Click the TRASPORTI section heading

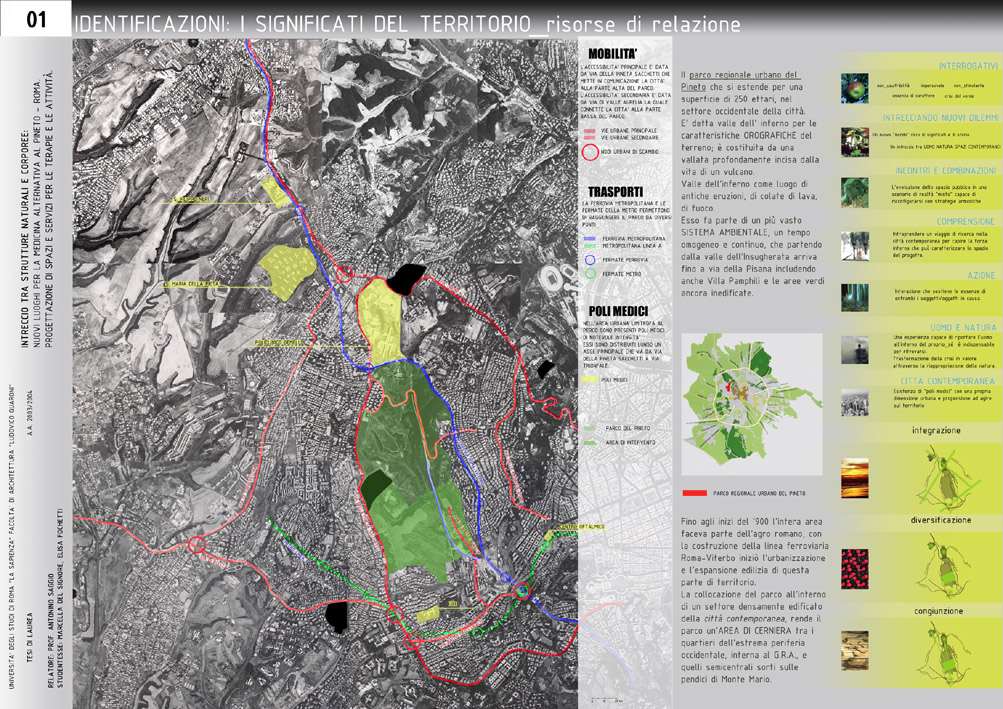(615, 190)
